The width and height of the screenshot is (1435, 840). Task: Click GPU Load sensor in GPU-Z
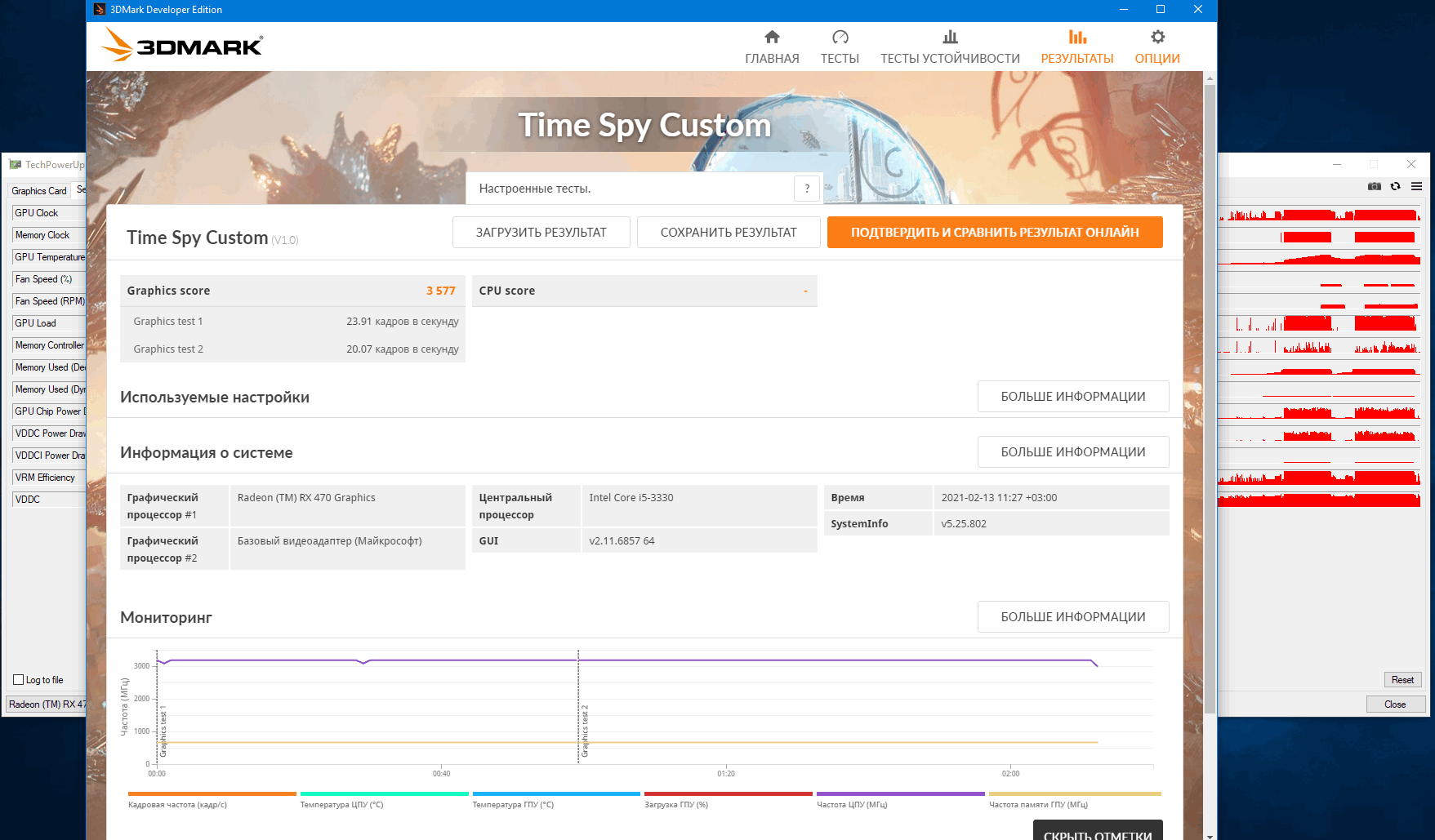point(49,323)
